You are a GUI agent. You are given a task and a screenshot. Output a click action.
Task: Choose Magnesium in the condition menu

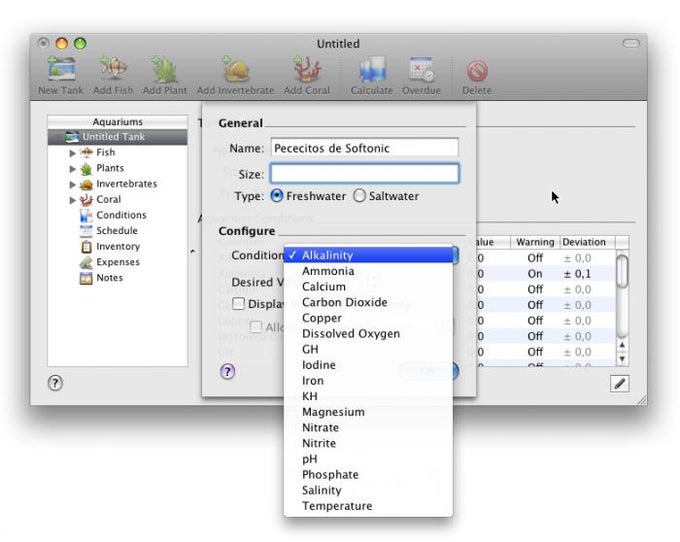click(368, 412)
